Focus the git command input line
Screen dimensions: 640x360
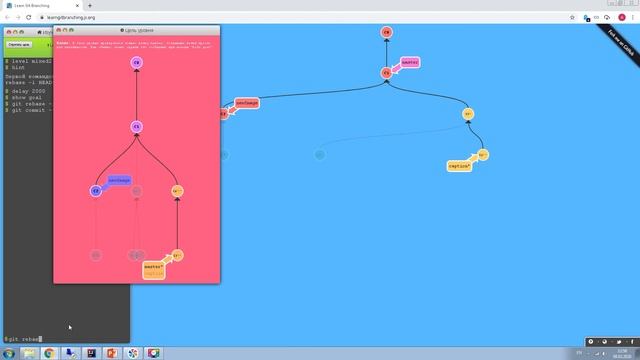tap(67, 339)
